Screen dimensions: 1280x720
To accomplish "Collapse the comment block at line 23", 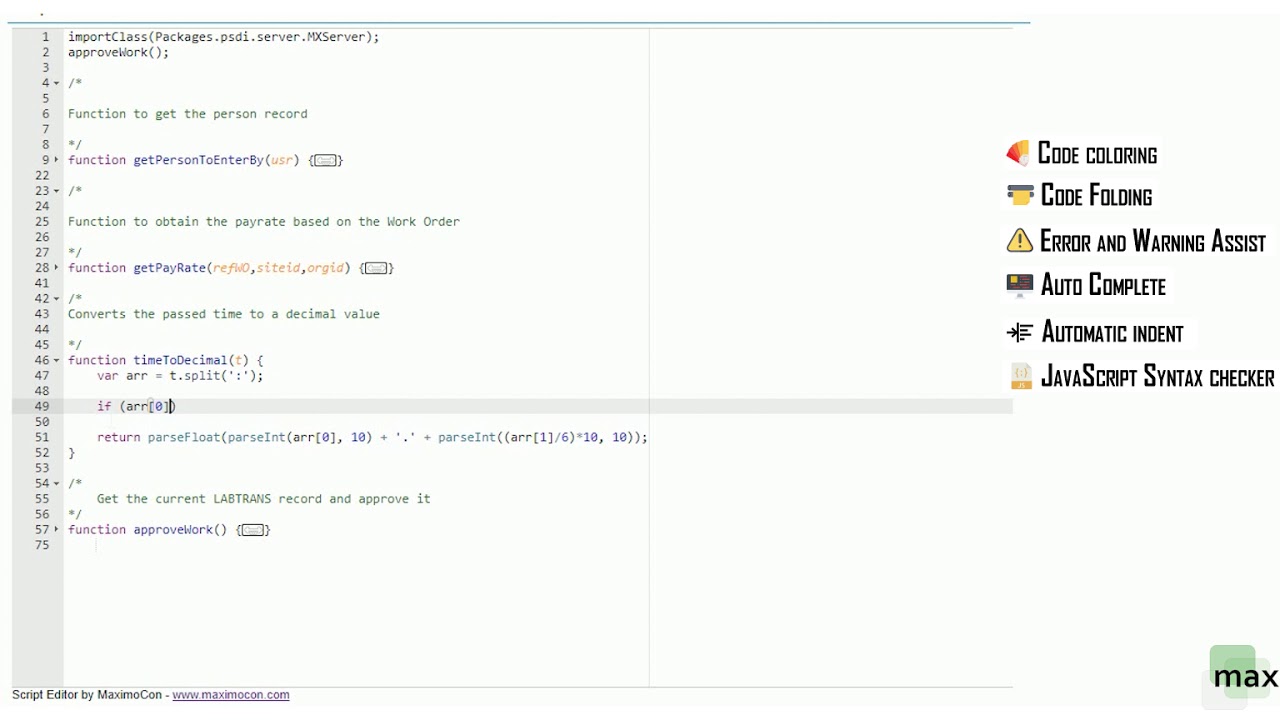I will 56,191.
